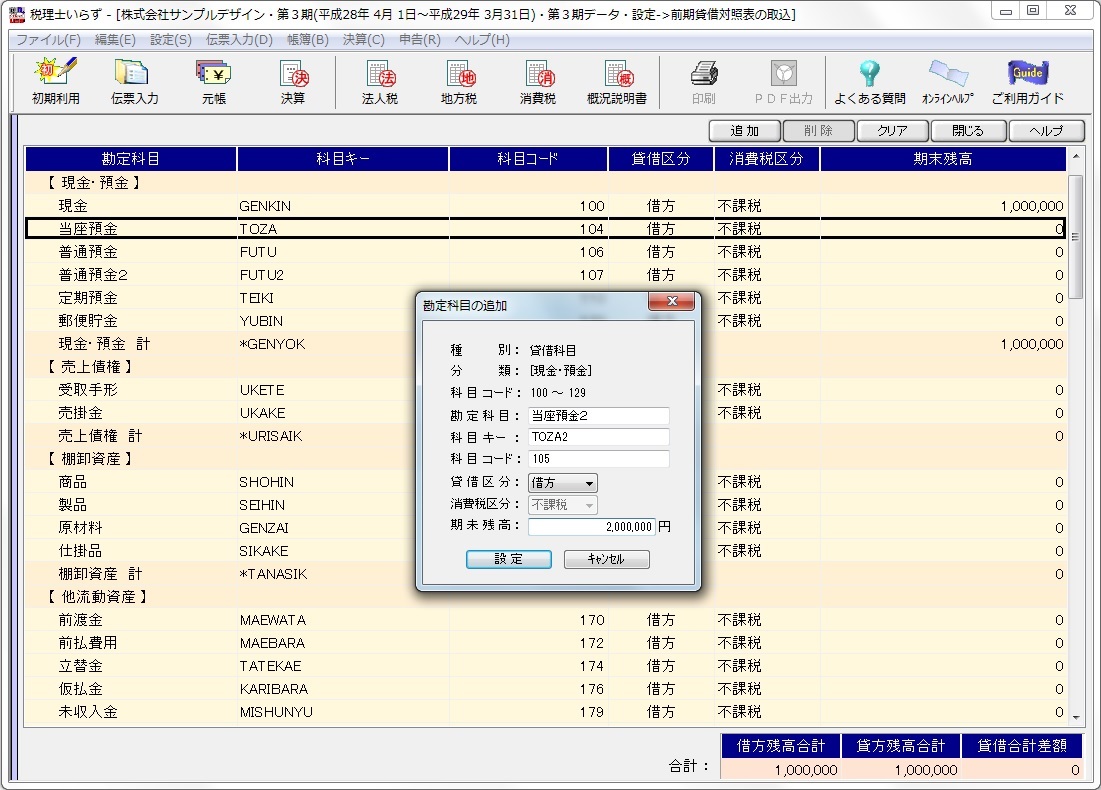1101x790 pixels.
Task: Click the 期末残高 amount field
Action: (x=592, y=527)
